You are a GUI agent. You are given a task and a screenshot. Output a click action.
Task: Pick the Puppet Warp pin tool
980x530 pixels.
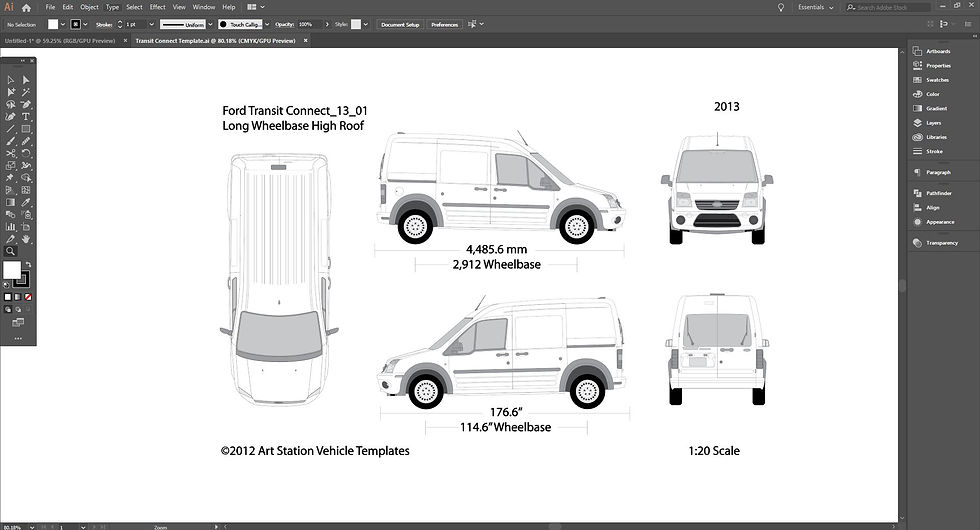coord(11,178)
